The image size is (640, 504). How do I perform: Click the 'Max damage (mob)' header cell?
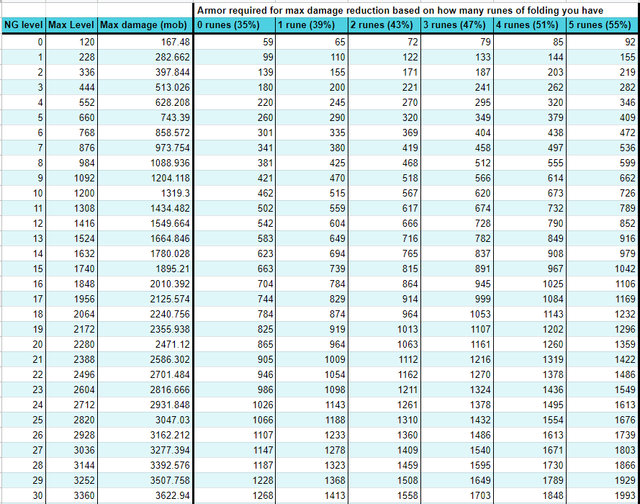pos(145,25)
